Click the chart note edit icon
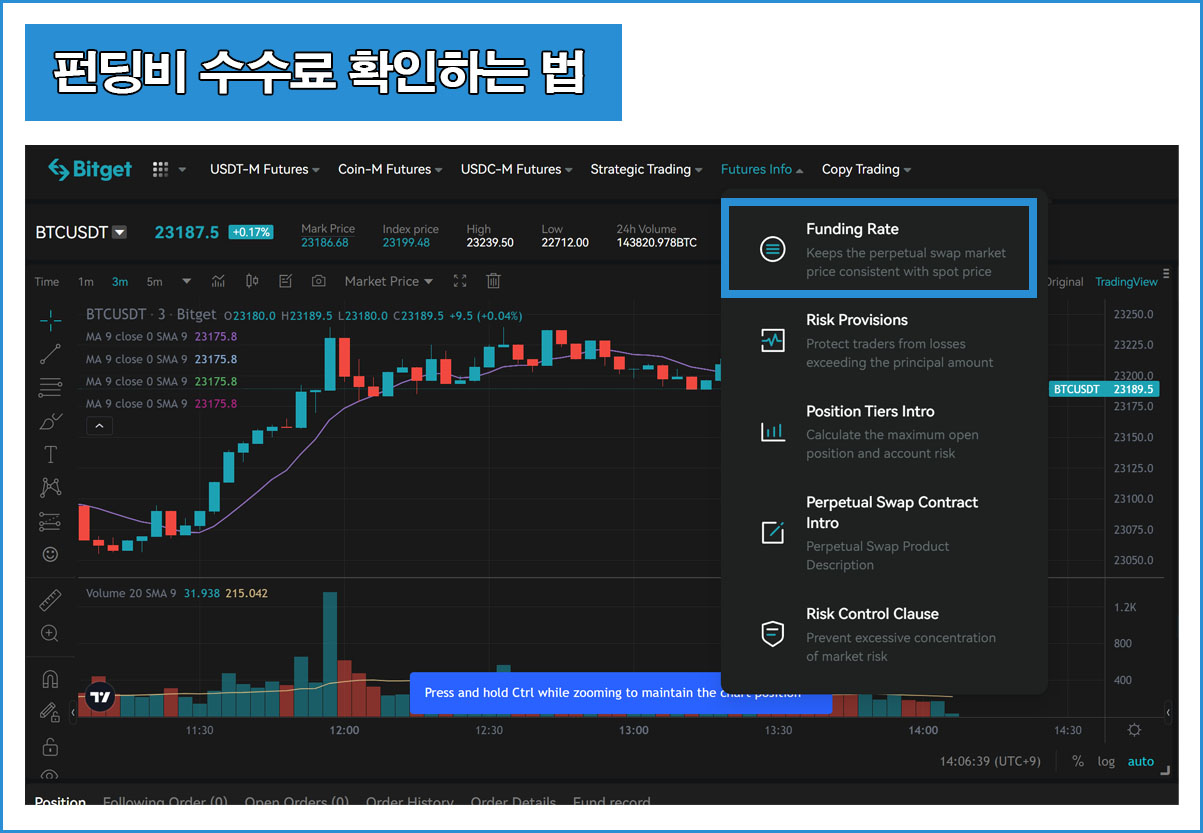The height and width of the screenshot is (833, 1203). coord(285,282)
